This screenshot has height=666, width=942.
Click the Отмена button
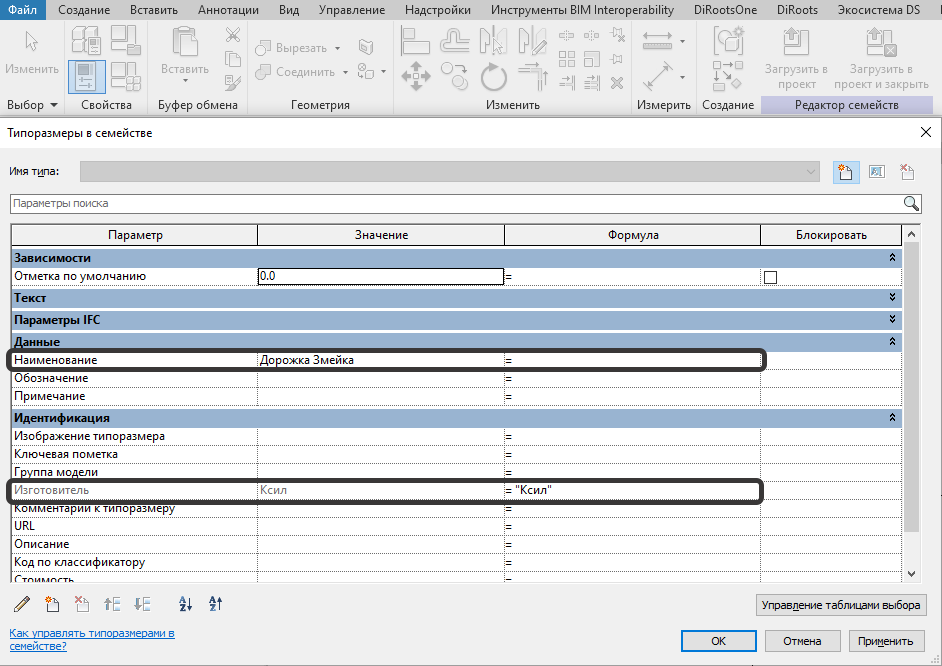[x=802, y=641]
